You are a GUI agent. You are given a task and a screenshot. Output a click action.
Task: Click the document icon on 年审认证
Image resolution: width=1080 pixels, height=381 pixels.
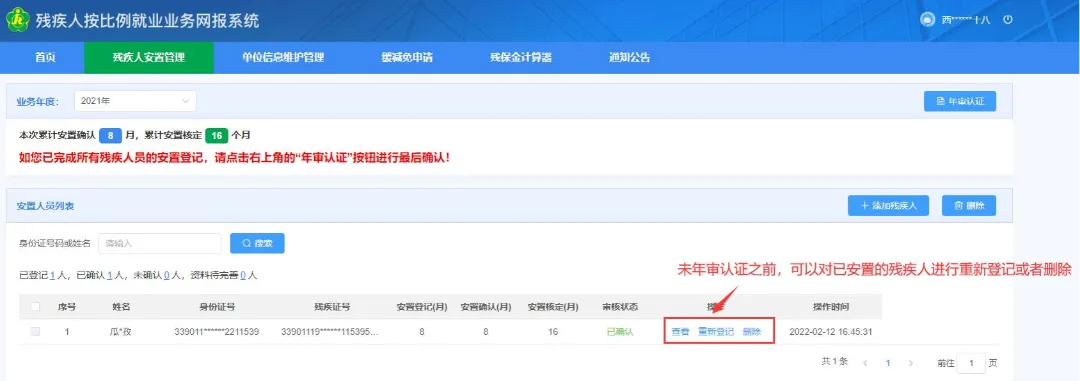click(x=940, y=101)
